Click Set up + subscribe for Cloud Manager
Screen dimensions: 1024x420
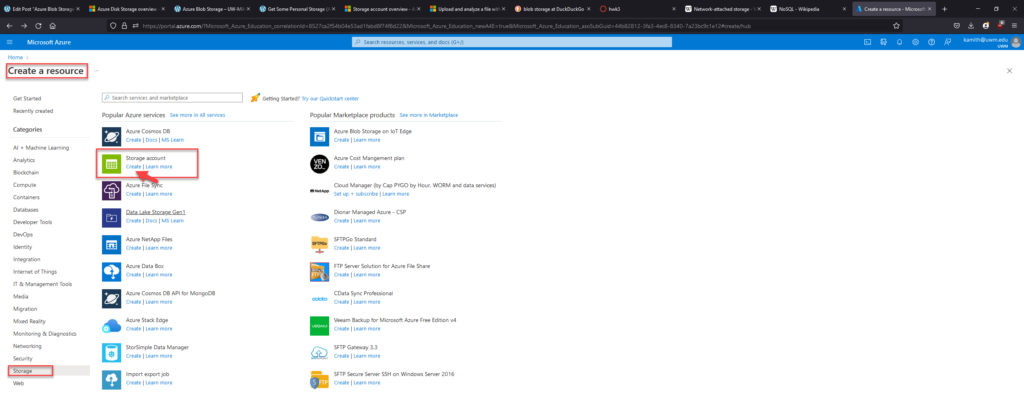click(x=356, y=194)
